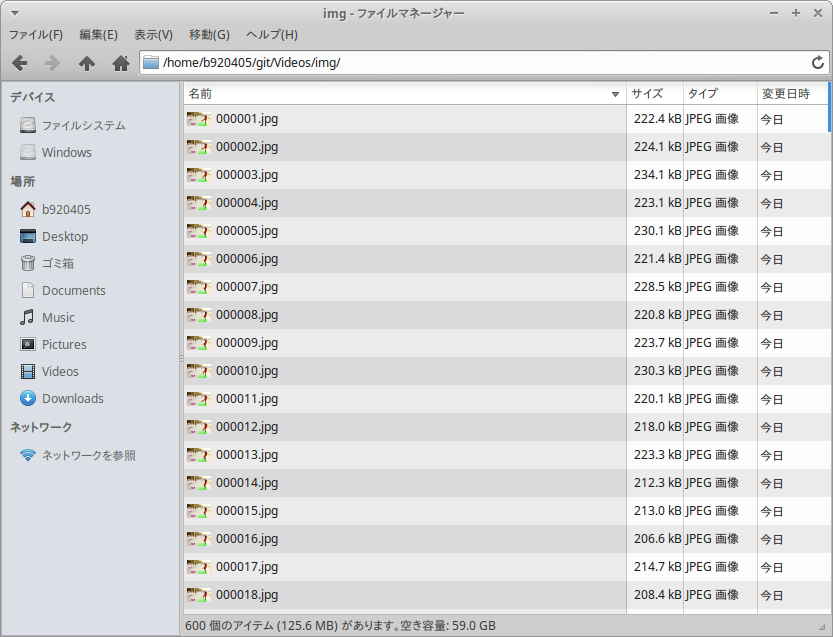Click the thumbnail of 000011.jpg
This screenshot has width=833, height=637.
point(199,399)
